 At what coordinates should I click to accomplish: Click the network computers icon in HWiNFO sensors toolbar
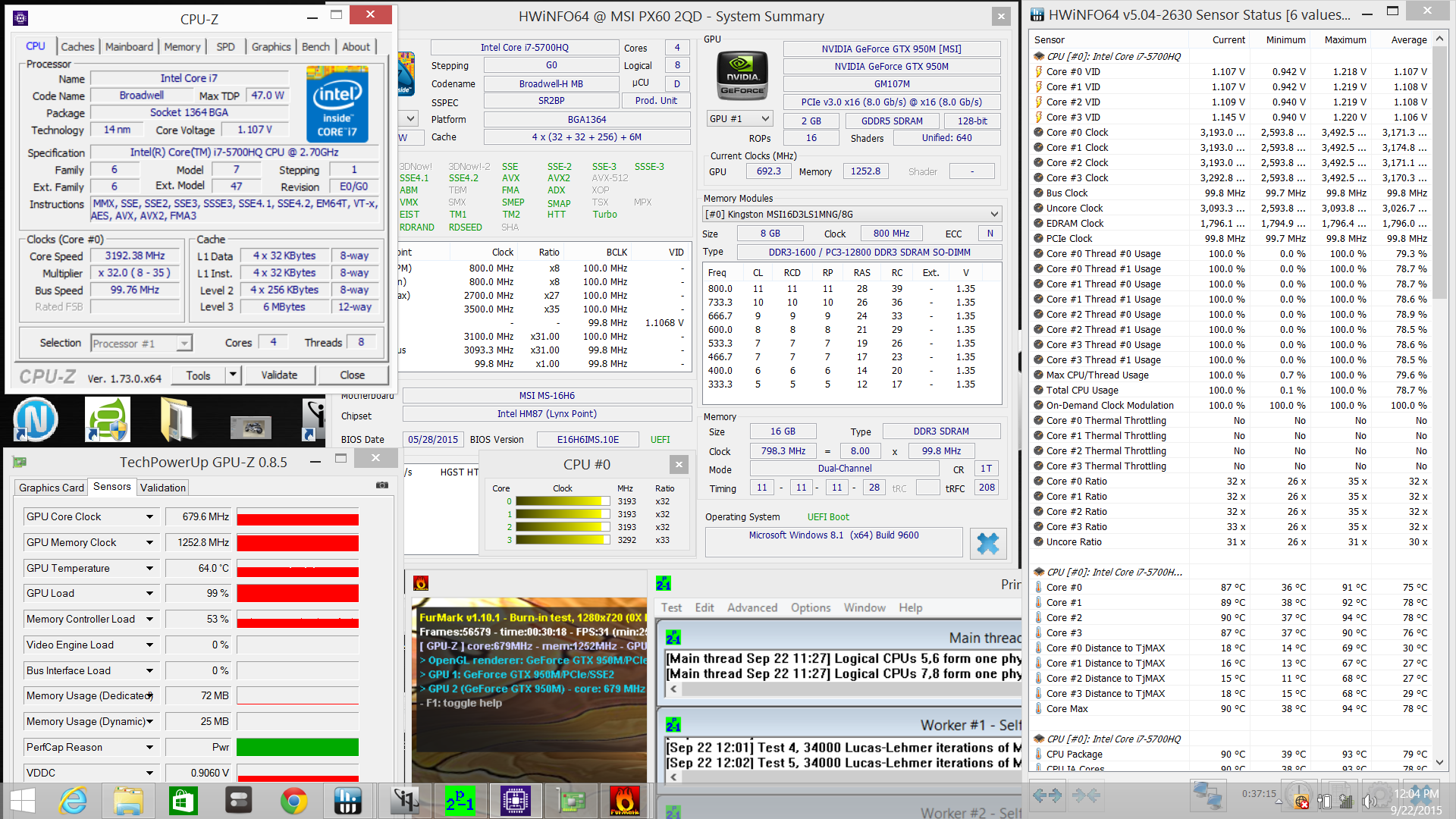click(1207, 795)
